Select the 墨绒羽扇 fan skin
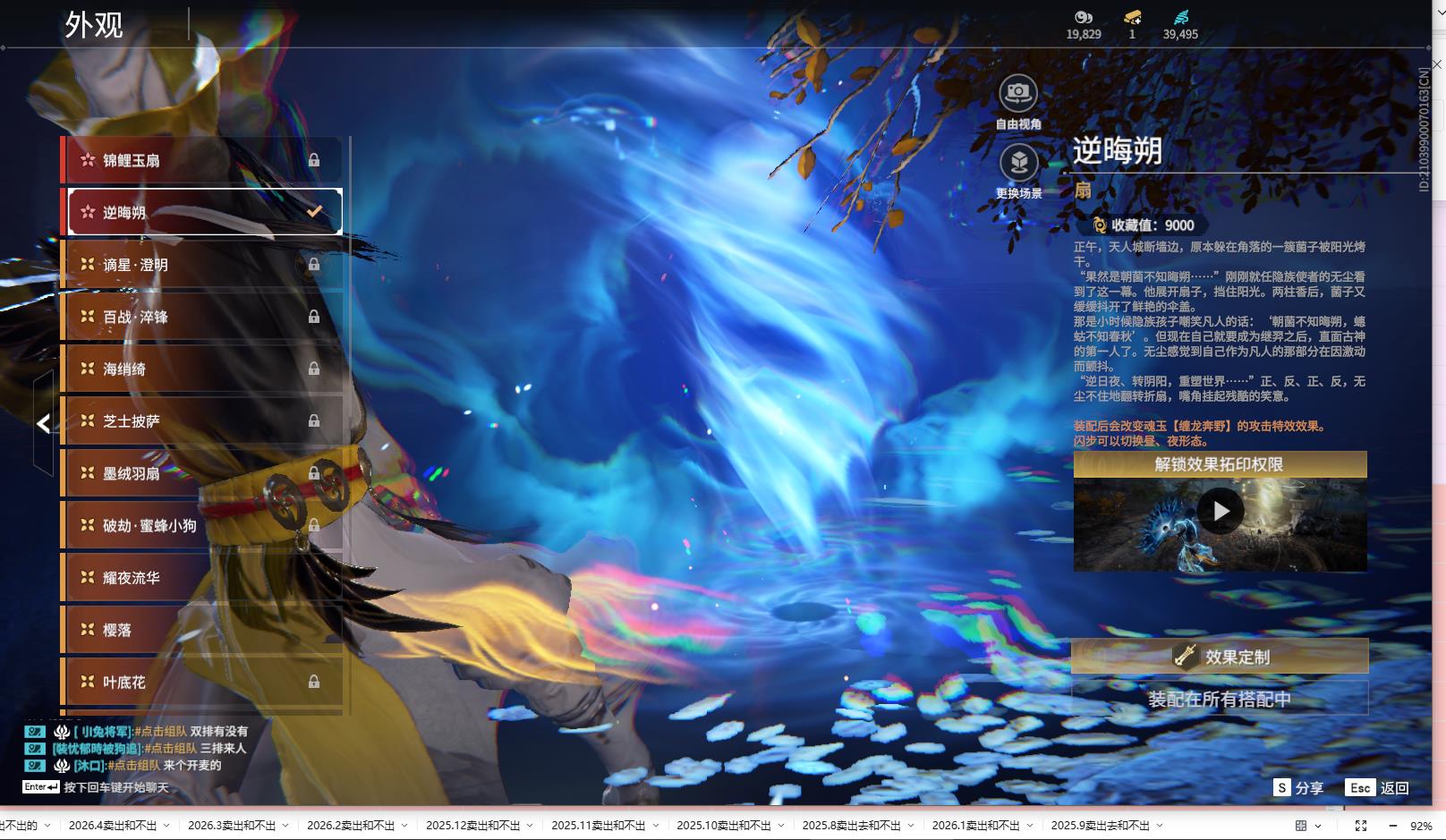Viewport: 1446px width, 840px height. [x=202, y=473]
